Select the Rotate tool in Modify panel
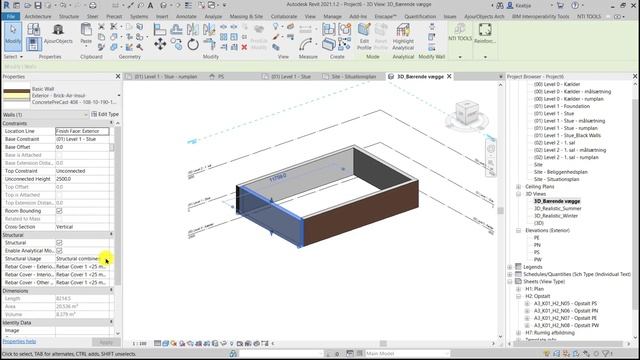640x360 pixels. click(193, 44)
